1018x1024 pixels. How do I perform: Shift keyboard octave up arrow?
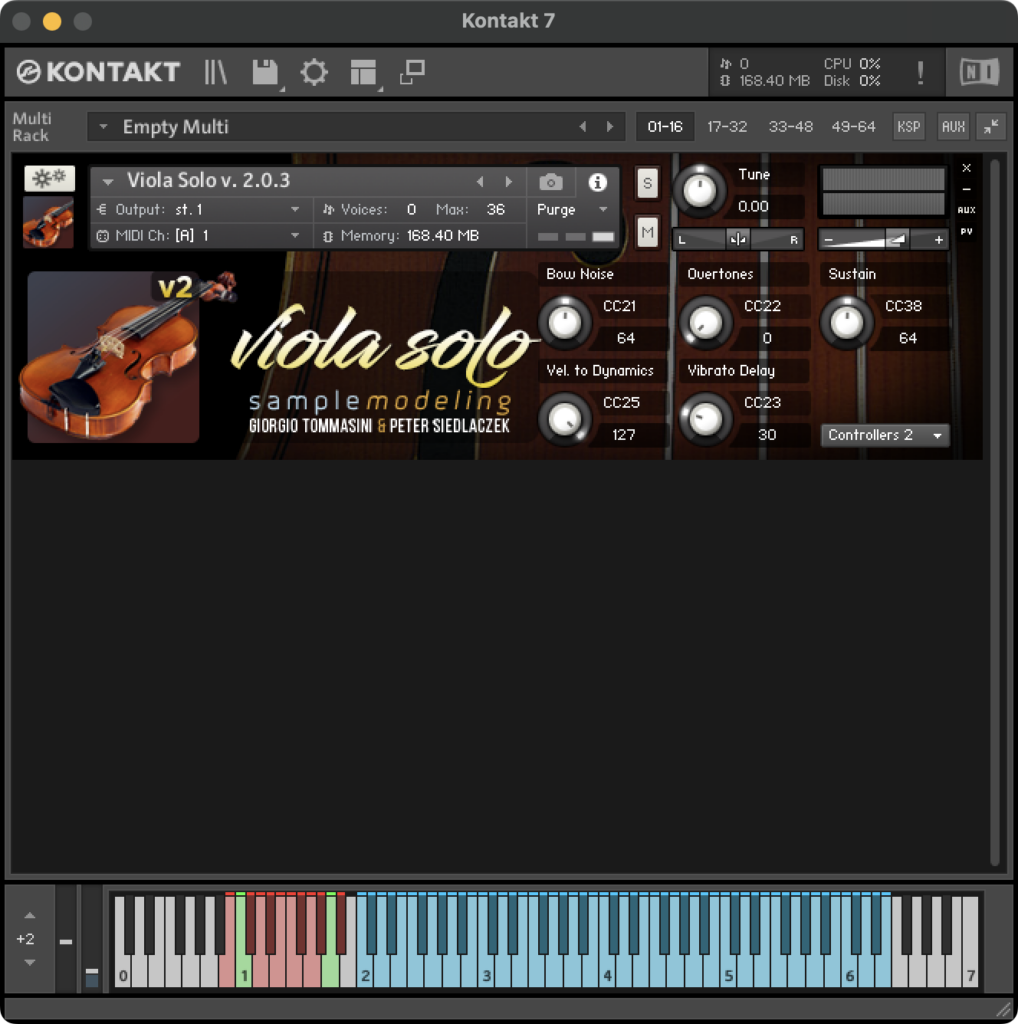pos(30,916)
